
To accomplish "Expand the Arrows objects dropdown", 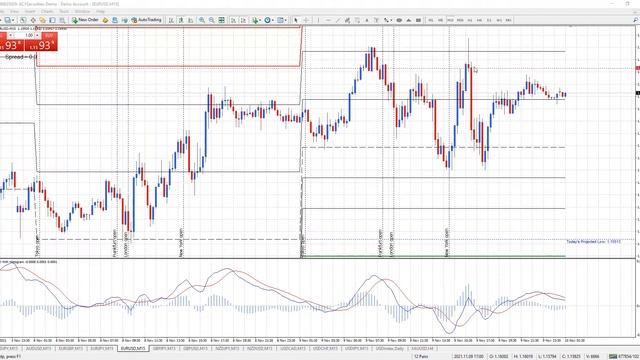I will point(391,20).
